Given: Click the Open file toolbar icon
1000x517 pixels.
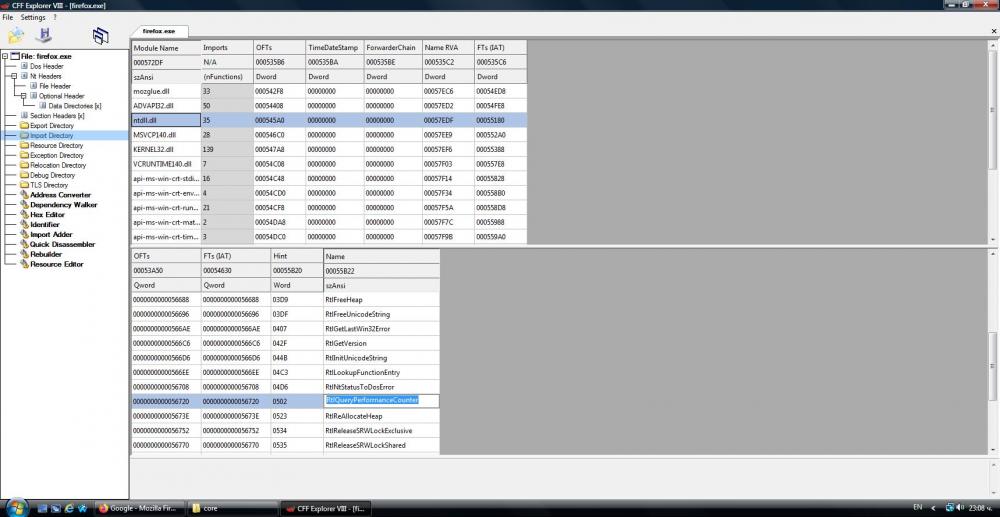Looking at the screenshot, I should coord(17,35).
